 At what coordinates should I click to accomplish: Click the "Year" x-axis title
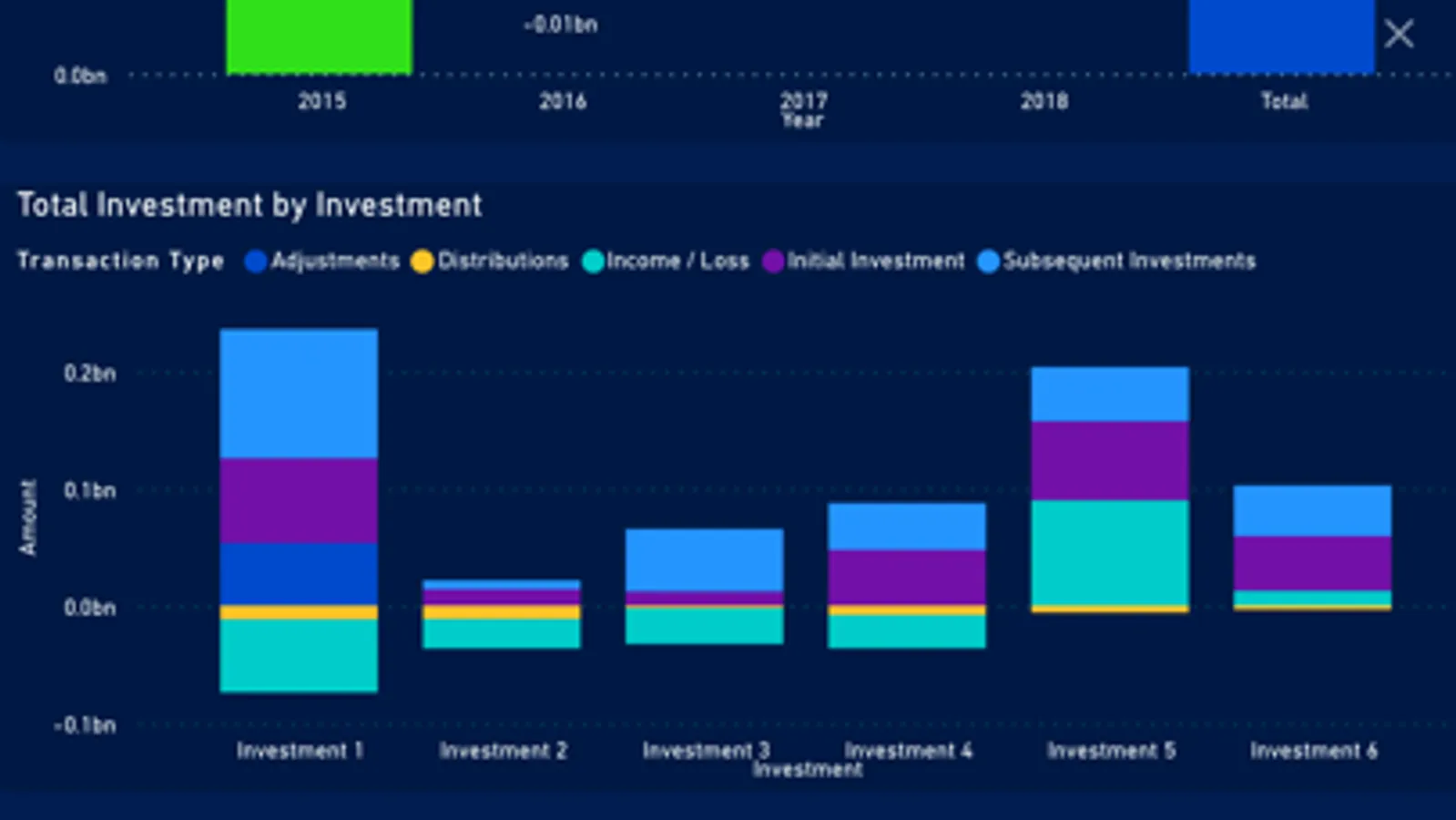(x=802, y=120)
